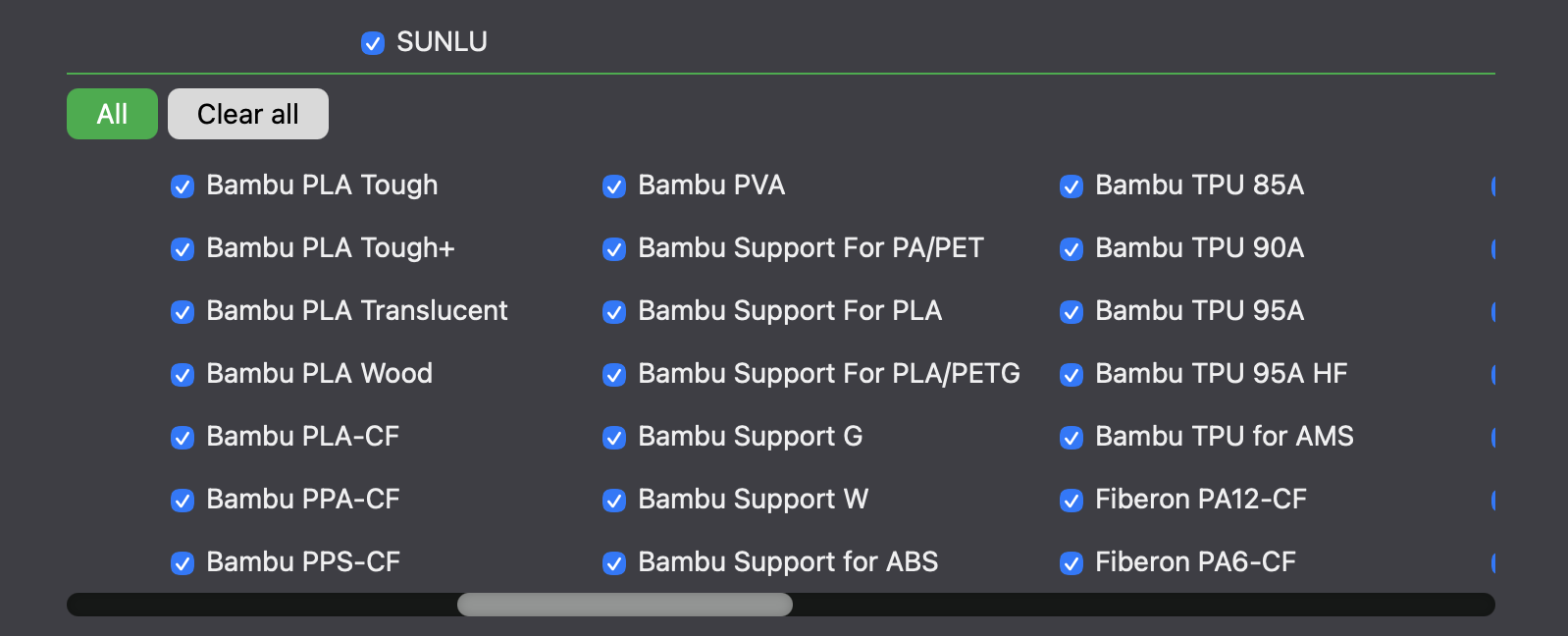Toggle the Bambu PLA Wood checkbox
The image size is (1568, 636).
(183, 375)
